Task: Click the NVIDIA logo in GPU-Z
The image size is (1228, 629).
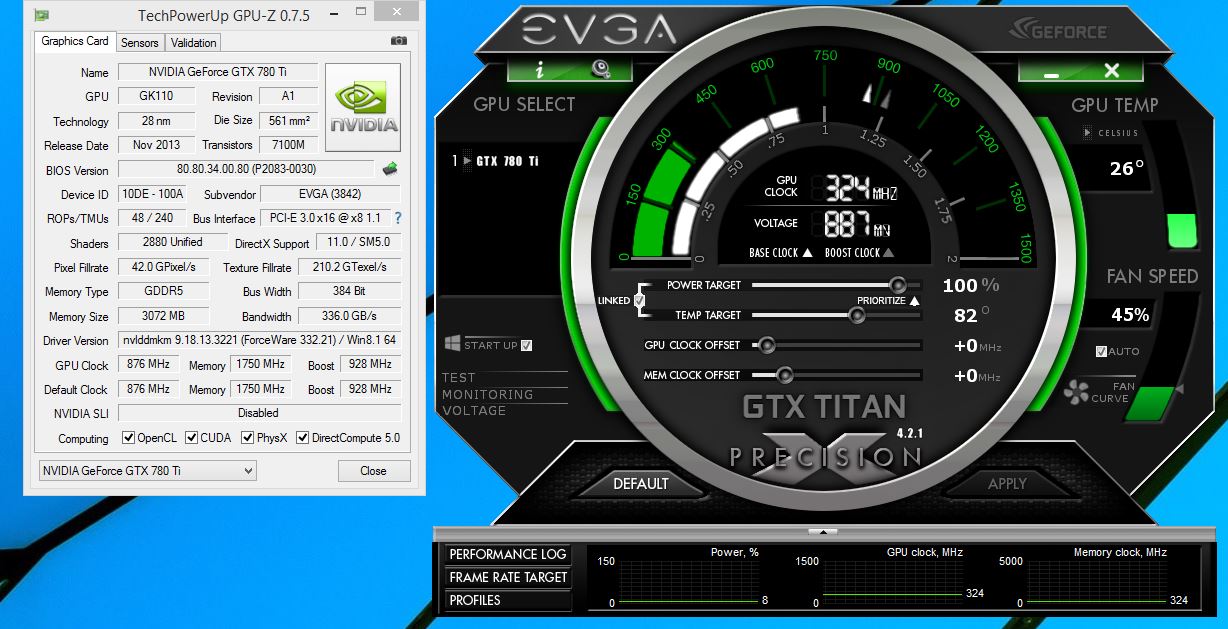Action: [x=364, y=108]
